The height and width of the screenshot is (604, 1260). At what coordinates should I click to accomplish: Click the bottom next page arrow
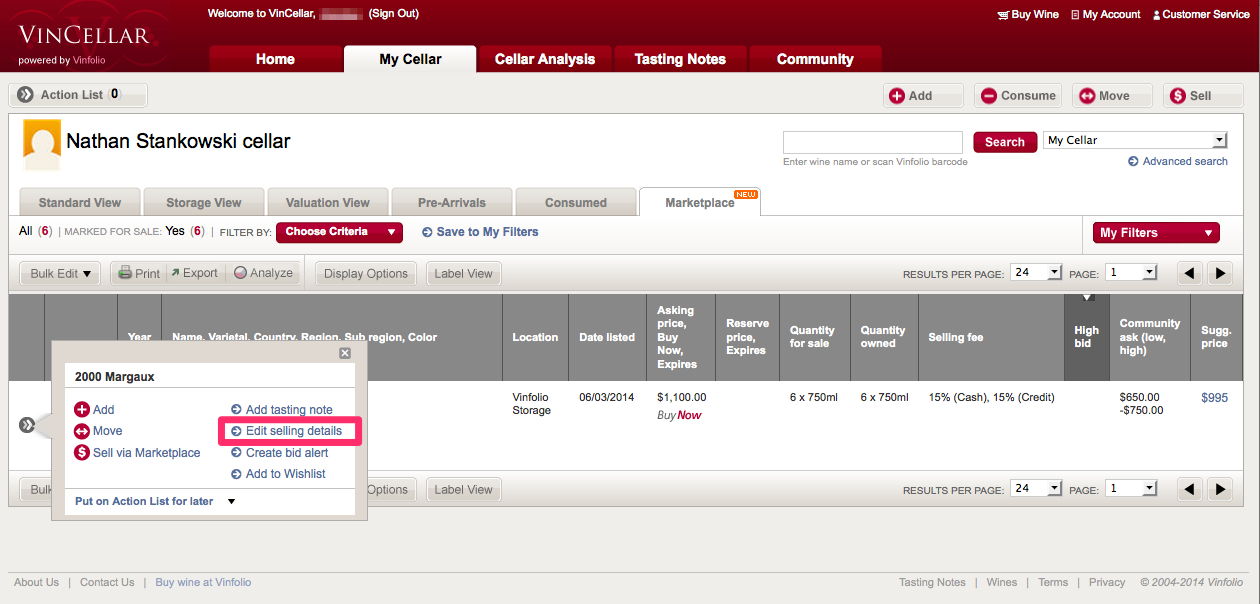[1219, 489]
